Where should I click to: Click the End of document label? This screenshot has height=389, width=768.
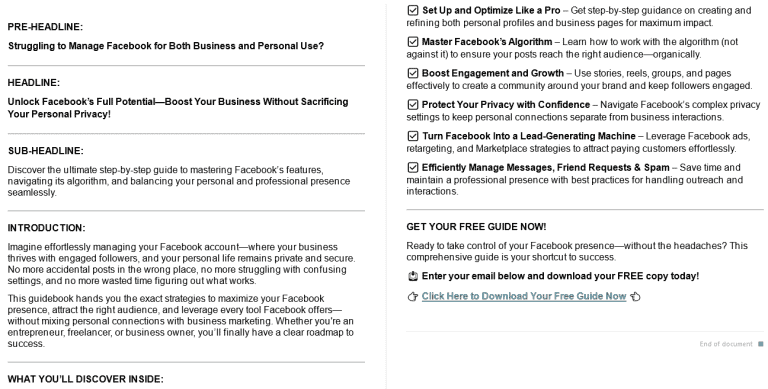pos(726,344)
